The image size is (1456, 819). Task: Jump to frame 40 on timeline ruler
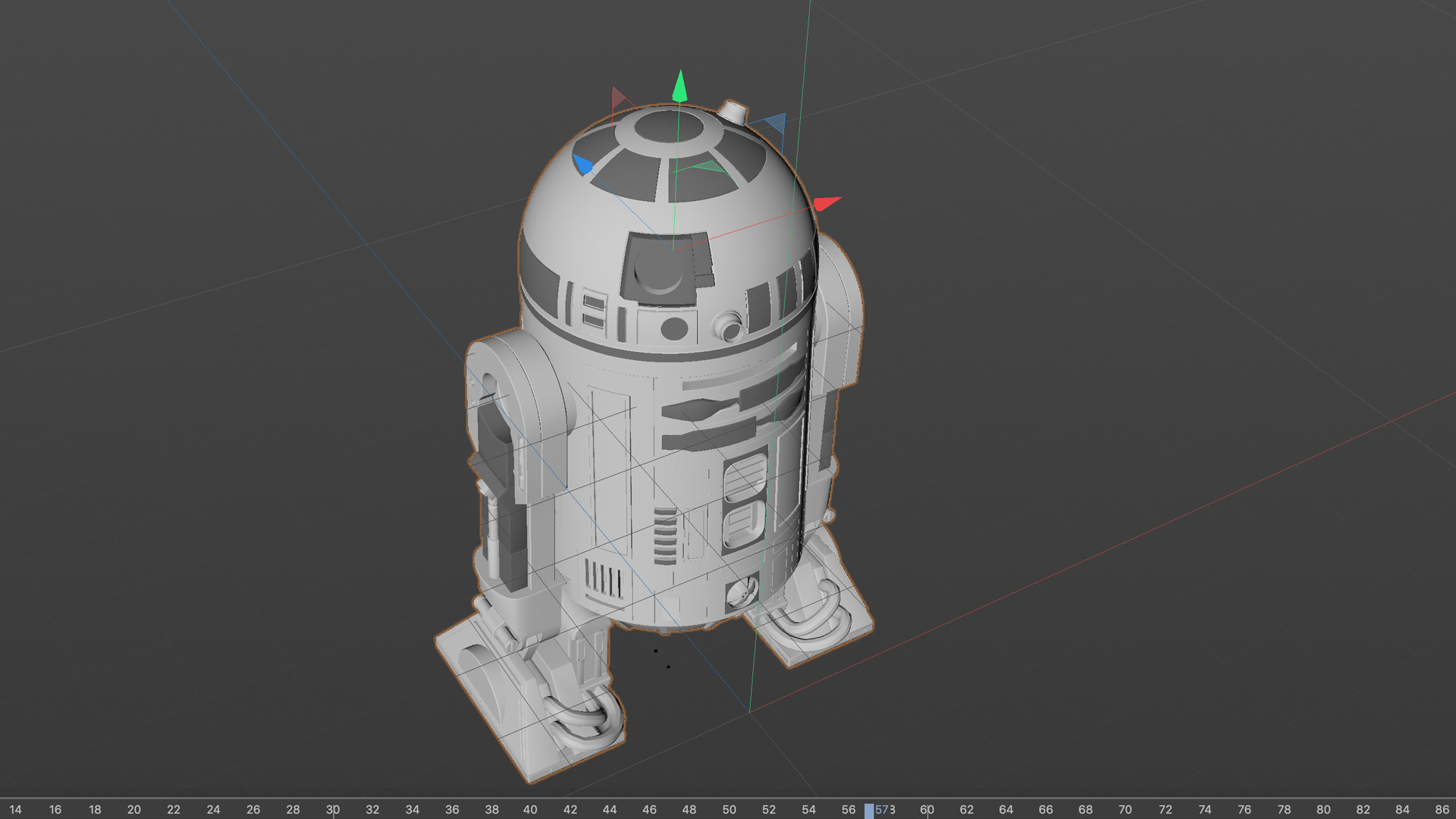(530, 809)
